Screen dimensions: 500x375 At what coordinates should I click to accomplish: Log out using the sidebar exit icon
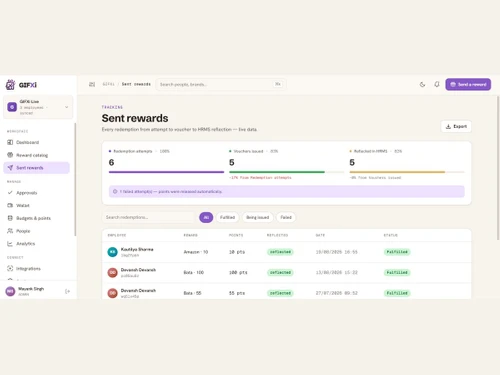67,291
